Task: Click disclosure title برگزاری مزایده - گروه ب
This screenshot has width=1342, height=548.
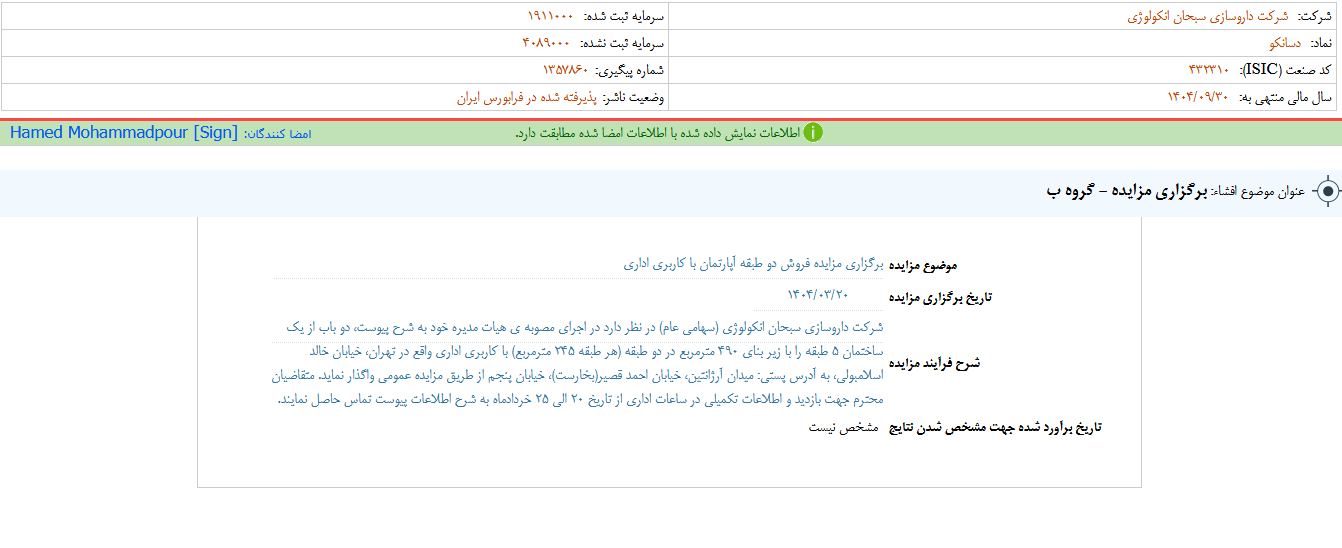Action: point(1127,190)
